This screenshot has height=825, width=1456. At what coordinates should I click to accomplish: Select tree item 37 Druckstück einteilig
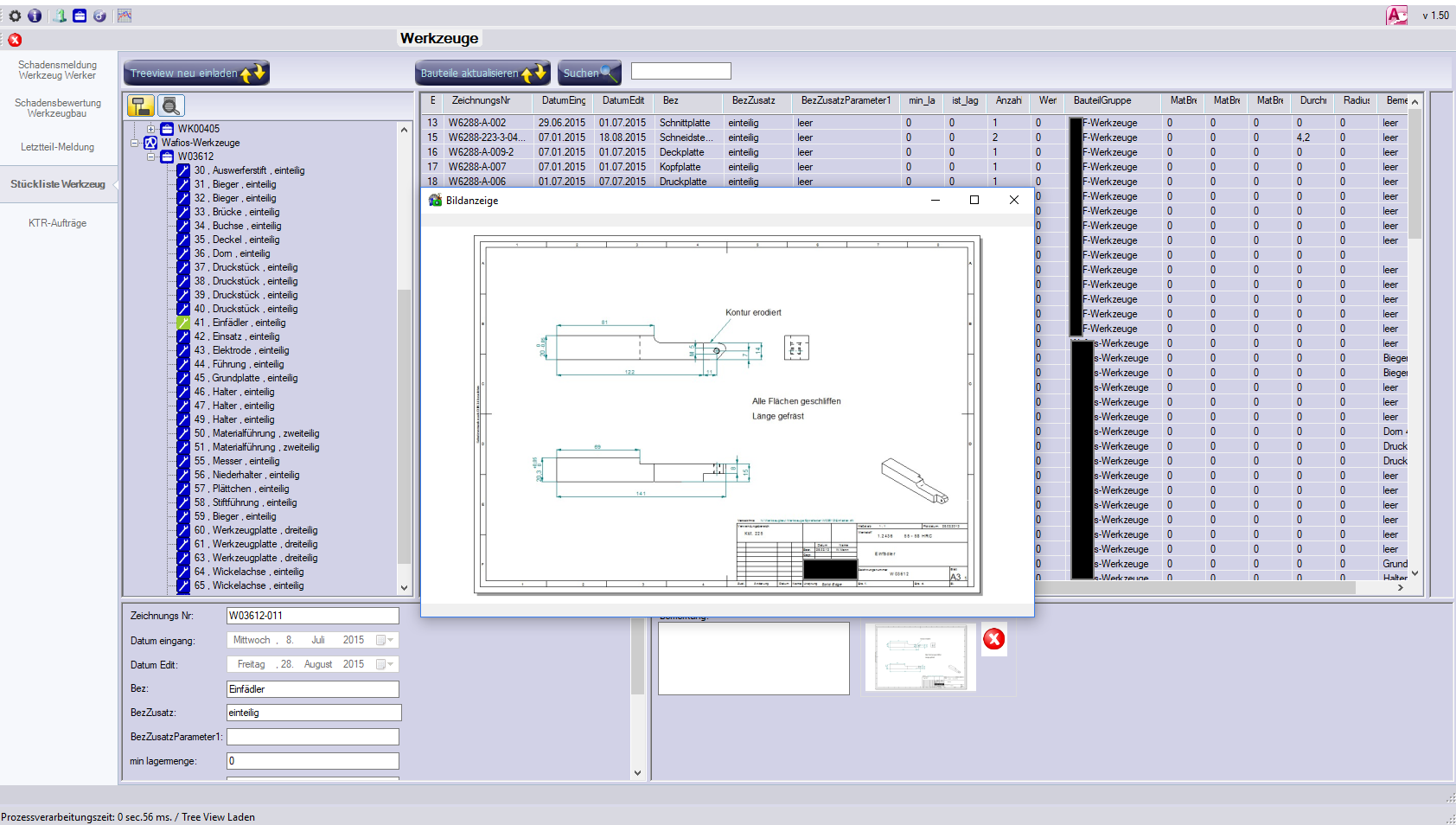coord(246,267)
